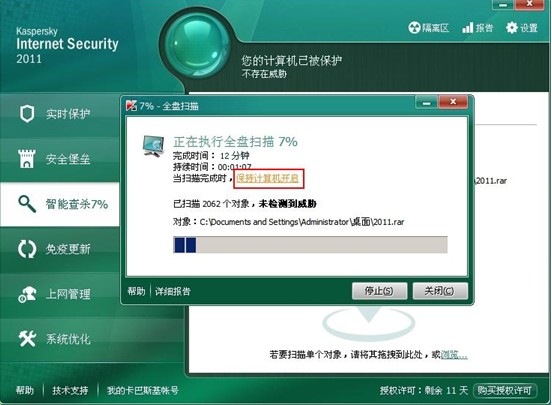Click the scan monitor icon in dialog
This screenshot has height=405, width=552.
(x=153, y=147)
